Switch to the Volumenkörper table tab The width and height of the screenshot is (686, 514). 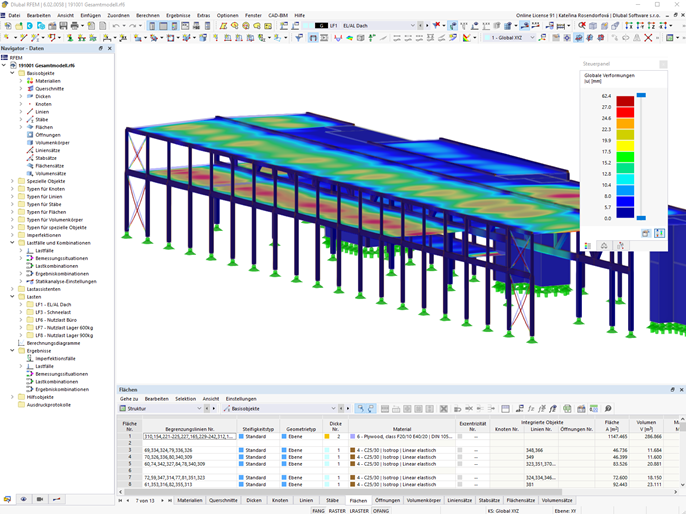[x=424, y=500]
